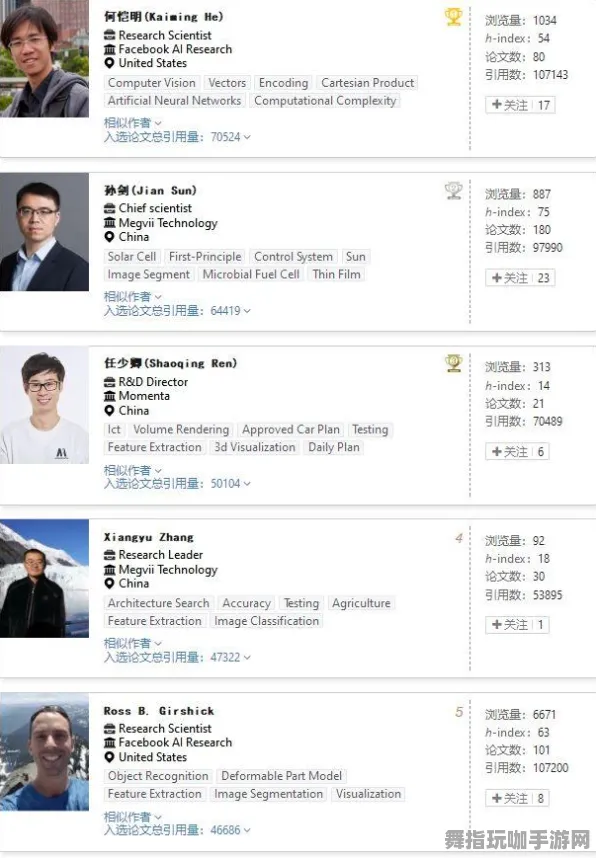Expand 相似作者 under Kaiming He
Viewport: 596px width, 858px height.
tap(130, 122)
